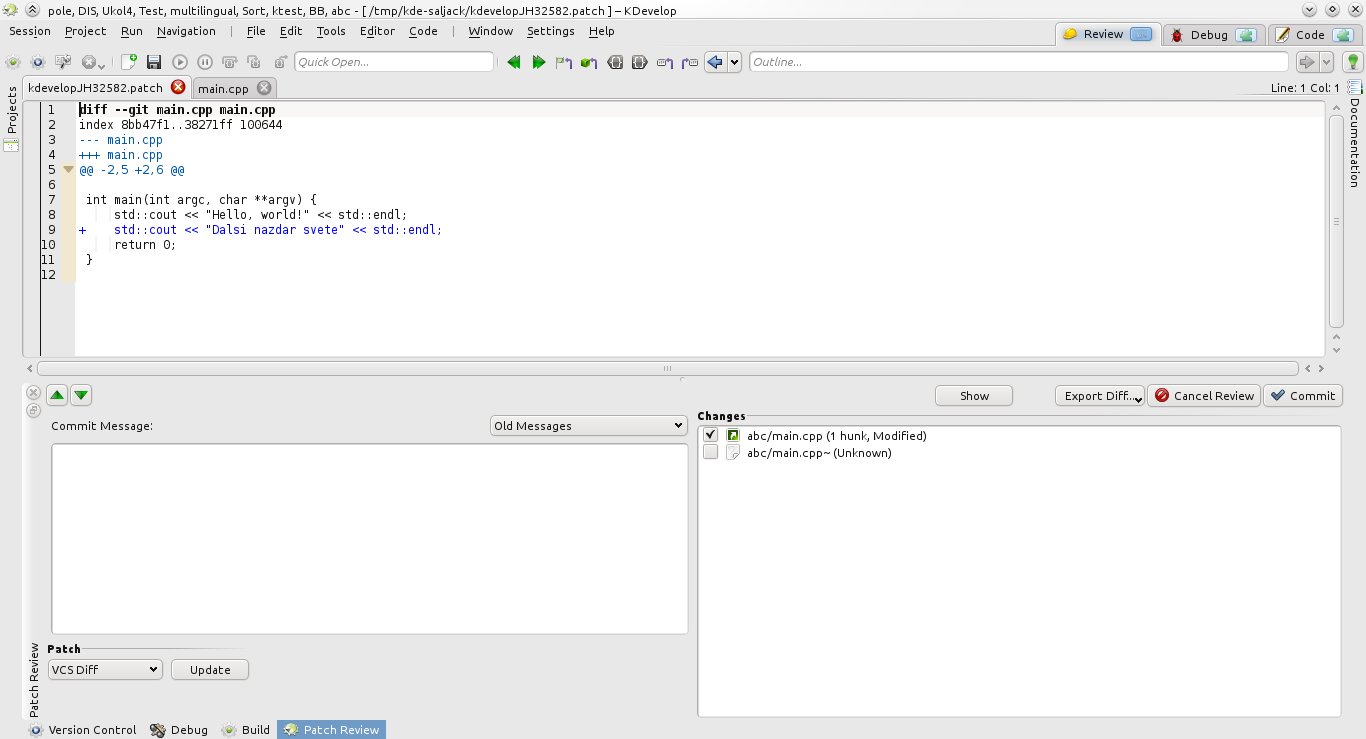Click the green flag navigation toolbar icon
This screenshot has width=1366, height=739.
[564, 62]
